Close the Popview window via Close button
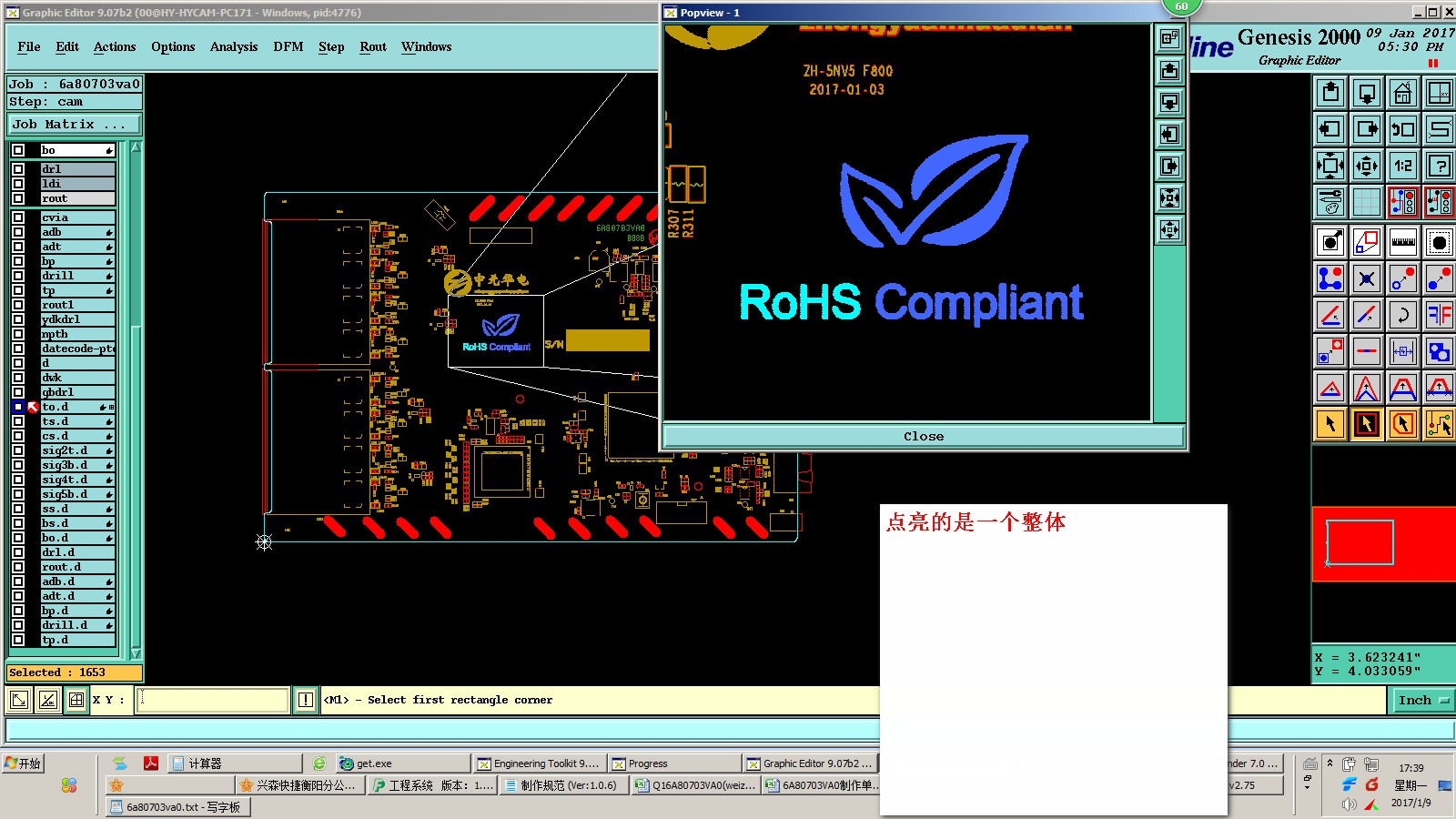1456x819 pixels. tap(924, 436)
